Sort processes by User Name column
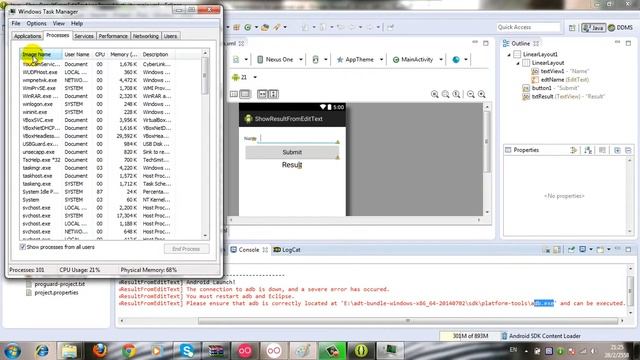This screenshot has width=640, height=360. click(77, 54)
